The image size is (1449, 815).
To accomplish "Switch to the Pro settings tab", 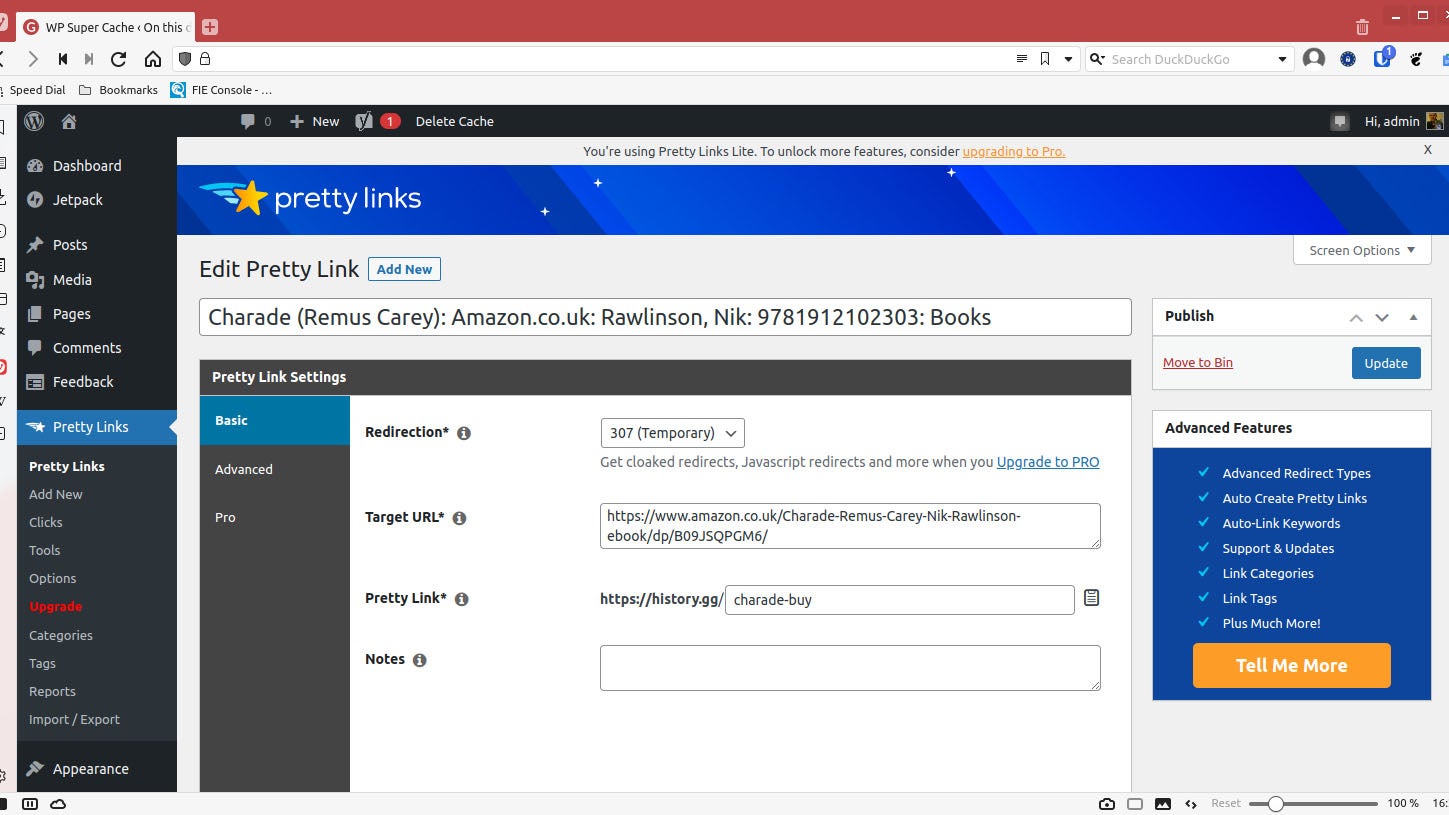I will (275, 517).
